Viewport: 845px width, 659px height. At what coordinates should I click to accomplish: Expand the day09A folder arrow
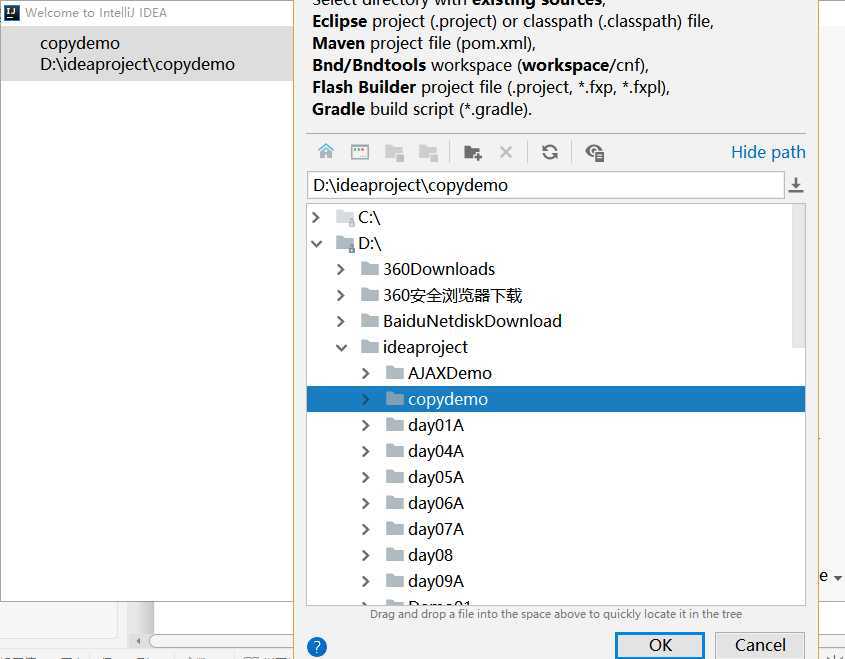366,581
